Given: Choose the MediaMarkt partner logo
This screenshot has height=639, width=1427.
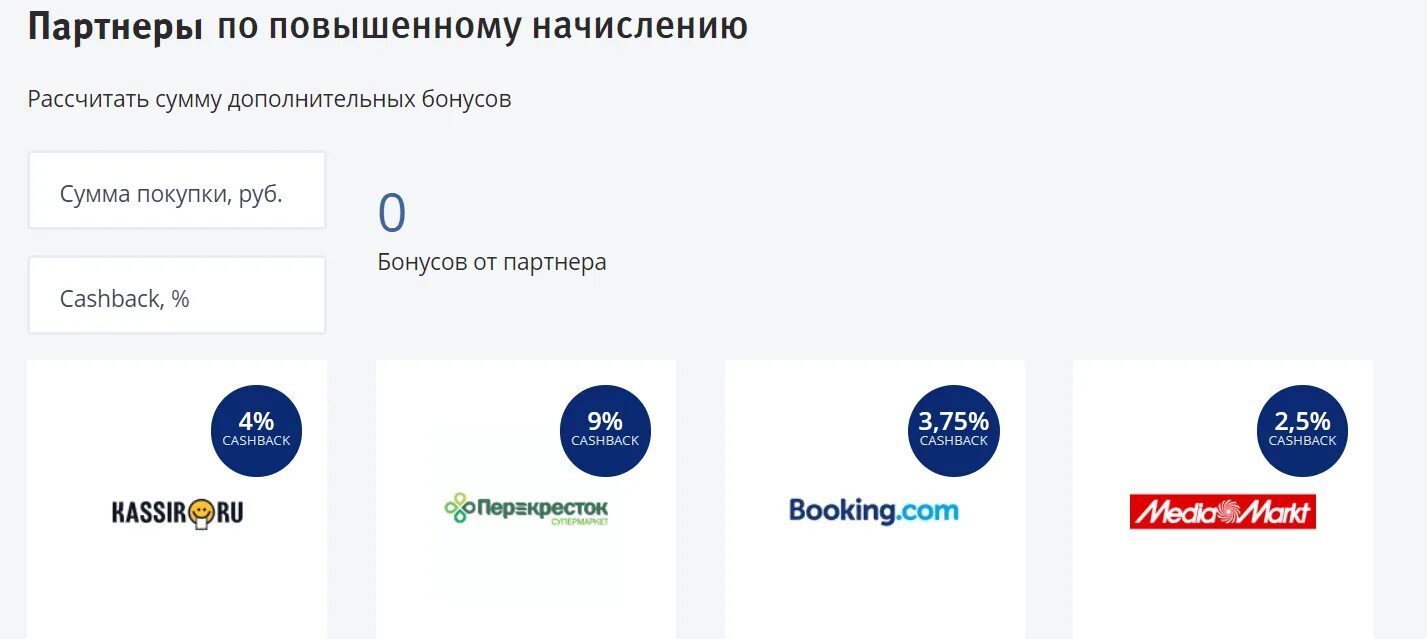Looking at the screenshot, I should 1222,511.
